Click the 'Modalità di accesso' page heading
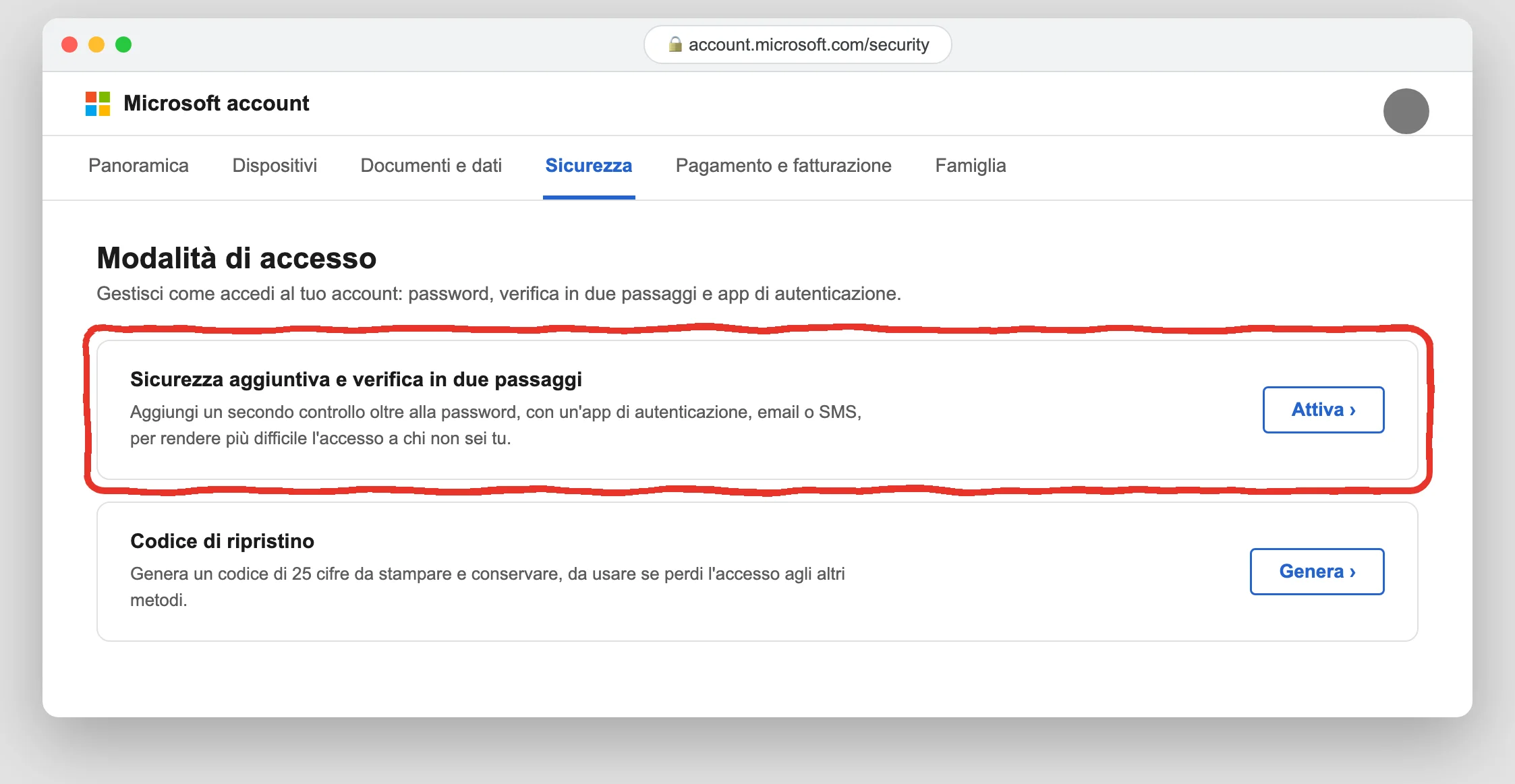The height and width of the screenshot is (784, 1515). [x=237, y=258]
